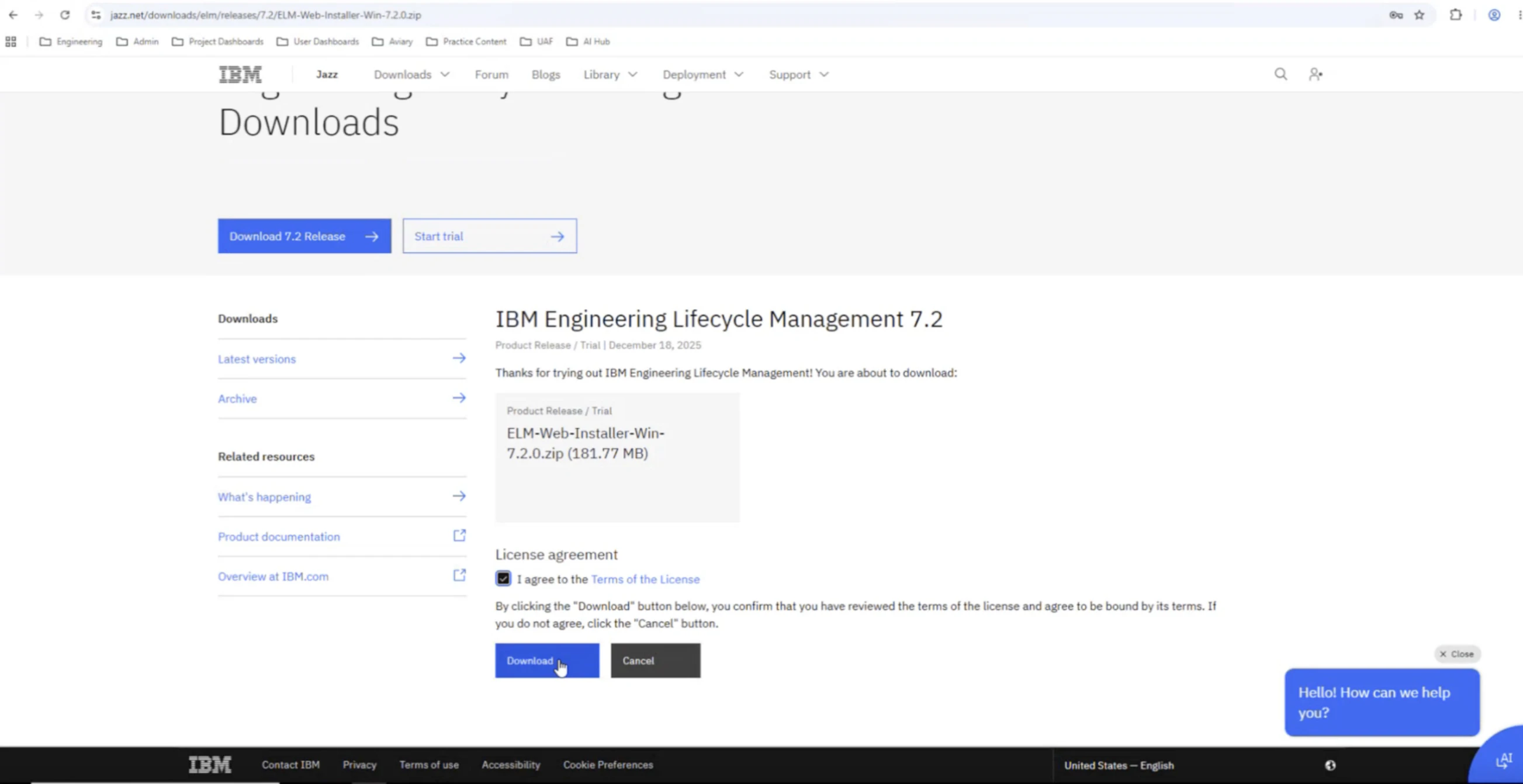Open Privacy footer link

[359, 765]
